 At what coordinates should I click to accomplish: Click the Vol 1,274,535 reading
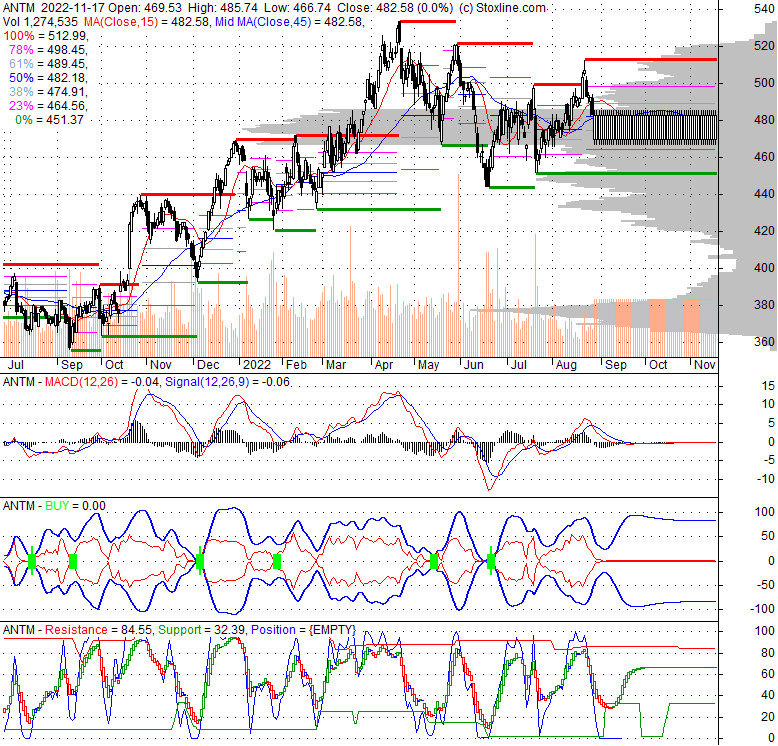[x=40, y=22]
